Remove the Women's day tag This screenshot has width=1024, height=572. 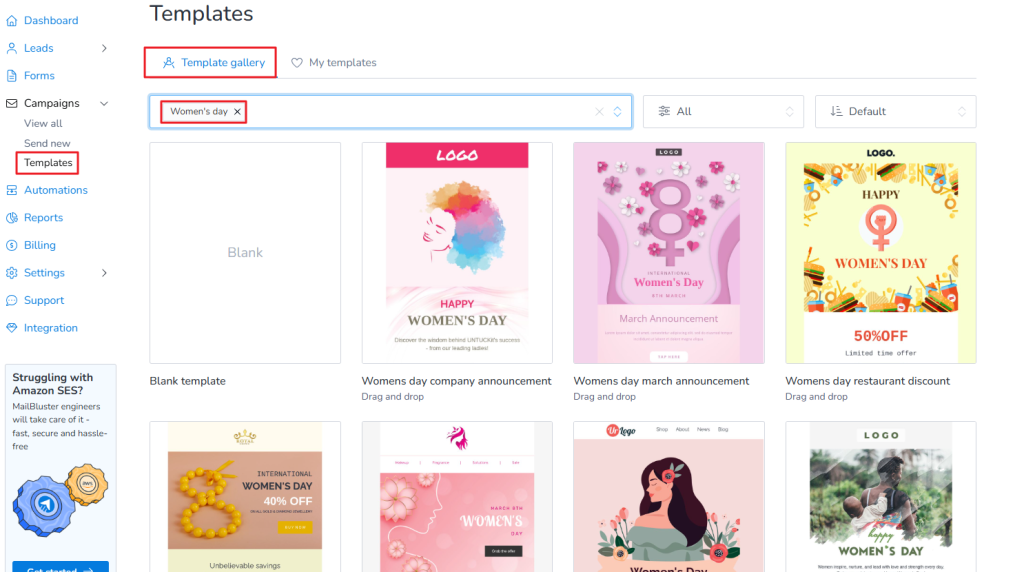pyautogui.click(x=238, y=112)
